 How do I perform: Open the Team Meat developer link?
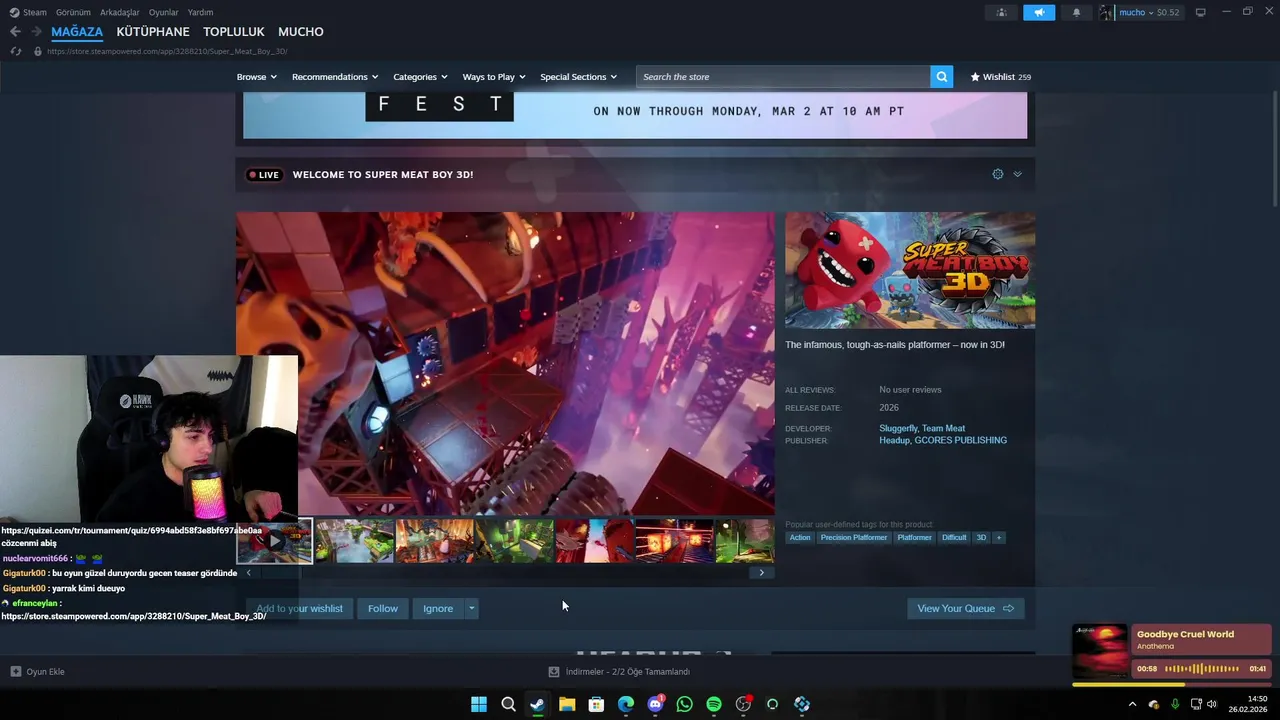[943, 428]
